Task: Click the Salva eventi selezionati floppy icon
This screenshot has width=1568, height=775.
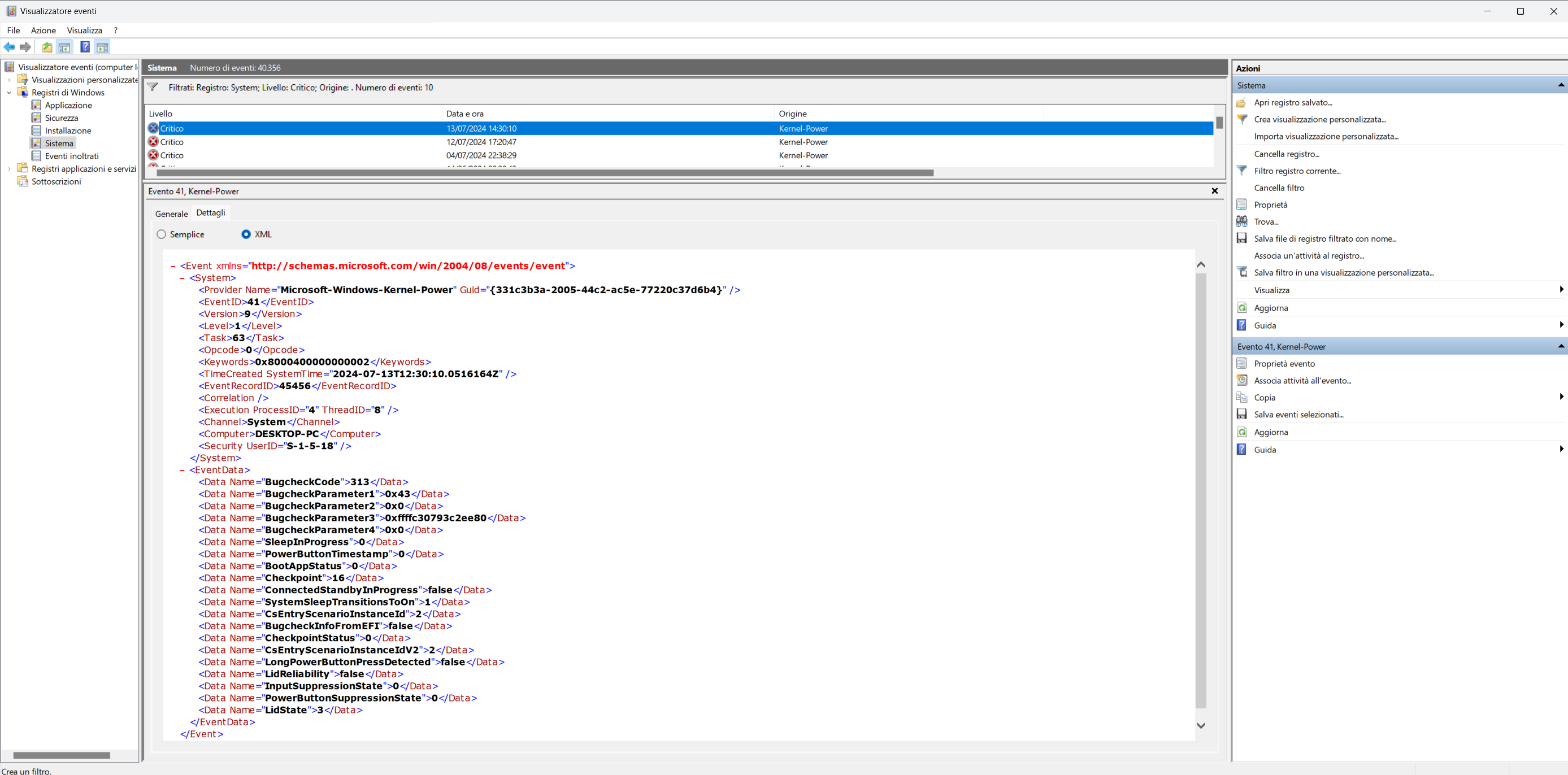Action: [1242, 414]
